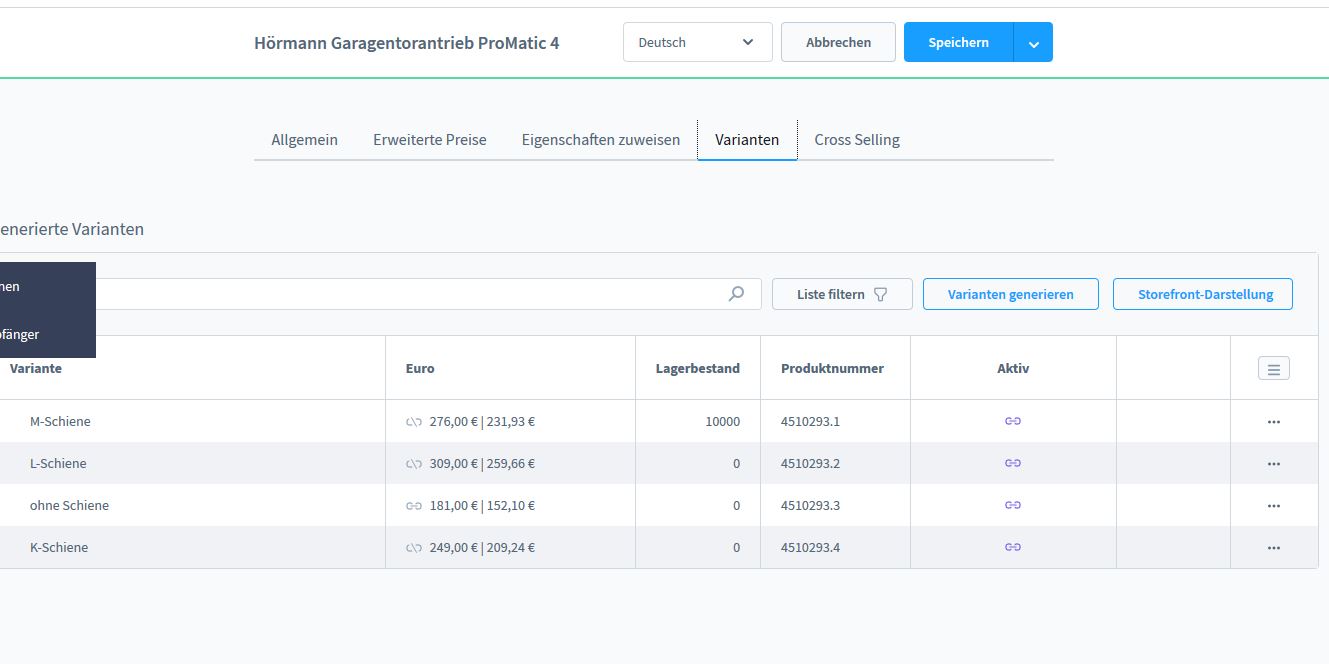
Task: Toggle Aktiv inheritance link for M-Schiene
Action: [1012, 422]
